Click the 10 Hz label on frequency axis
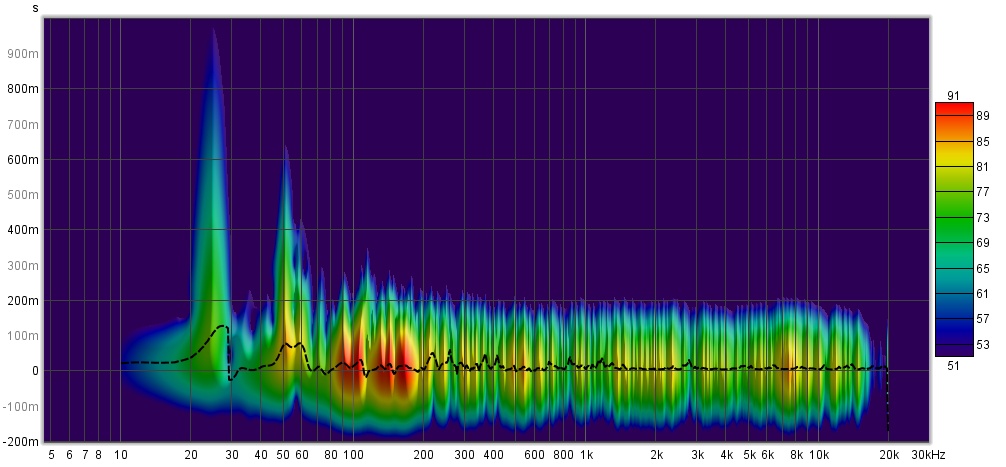 click(x=120, y=455)
